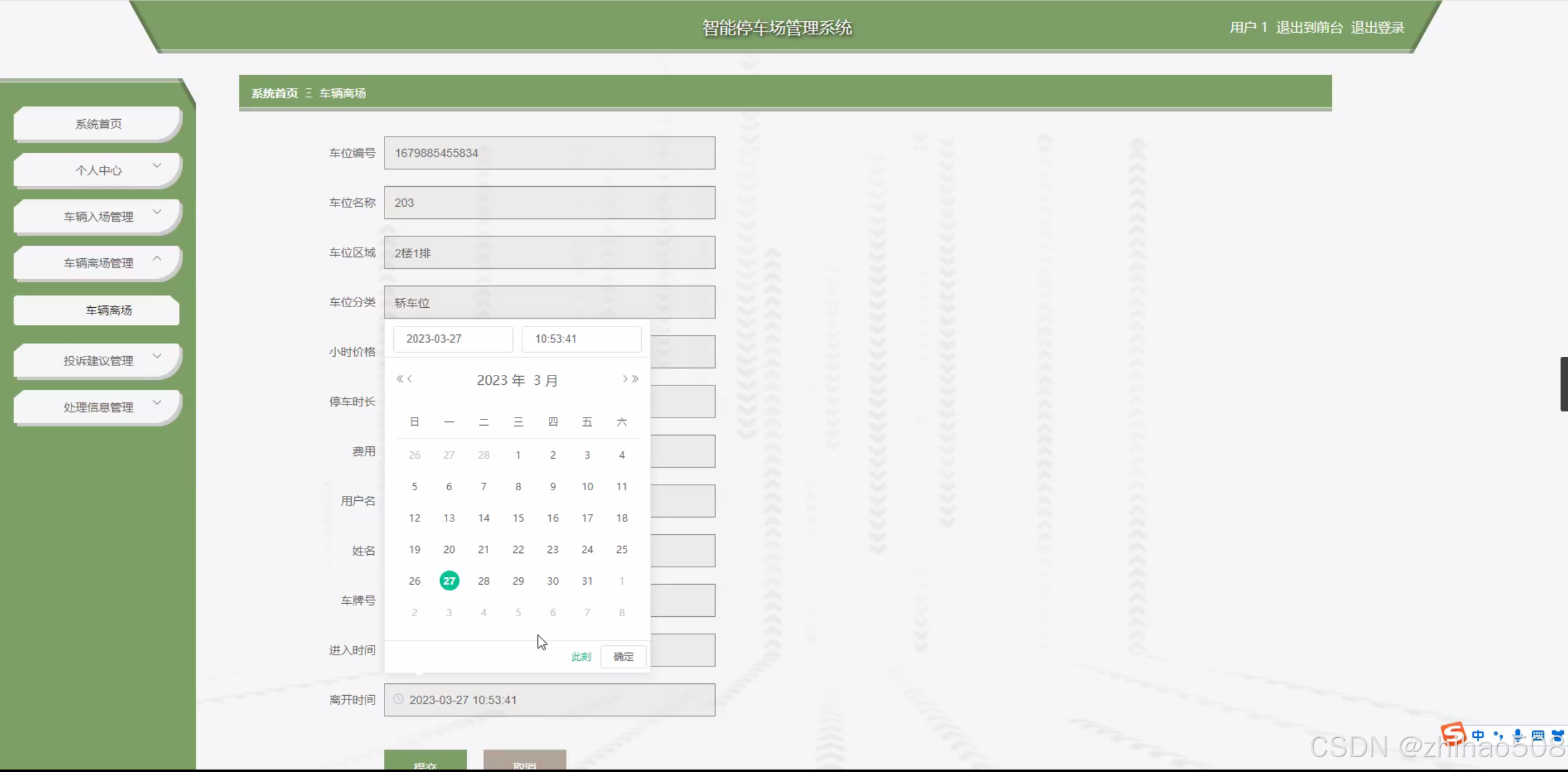Click the 退出登录 link in header

pyautogui.click(x=1377, y=27)
